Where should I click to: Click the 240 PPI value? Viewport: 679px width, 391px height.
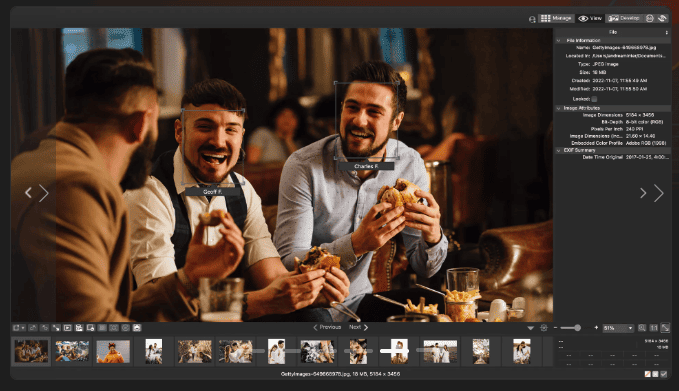coord(634,129)
